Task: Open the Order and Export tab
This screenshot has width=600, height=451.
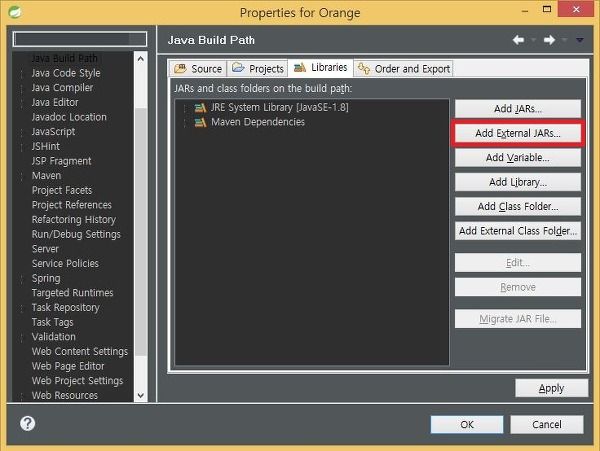Action: pos(404,69)
